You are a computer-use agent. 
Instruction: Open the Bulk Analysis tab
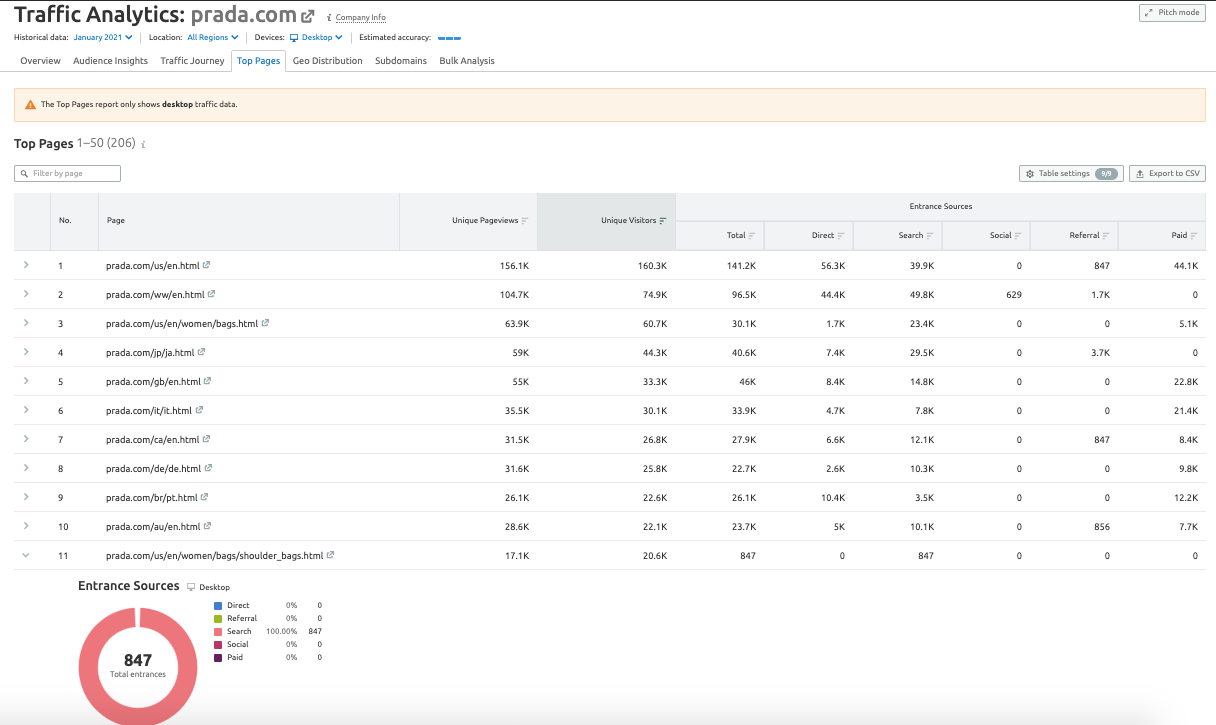(x=467, y=61)
